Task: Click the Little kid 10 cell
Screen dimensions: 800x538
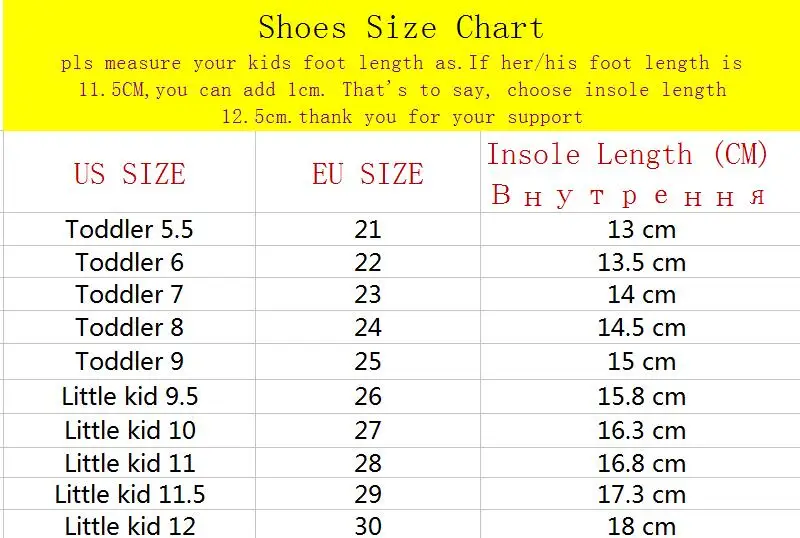Action: [x=130, y=430]
